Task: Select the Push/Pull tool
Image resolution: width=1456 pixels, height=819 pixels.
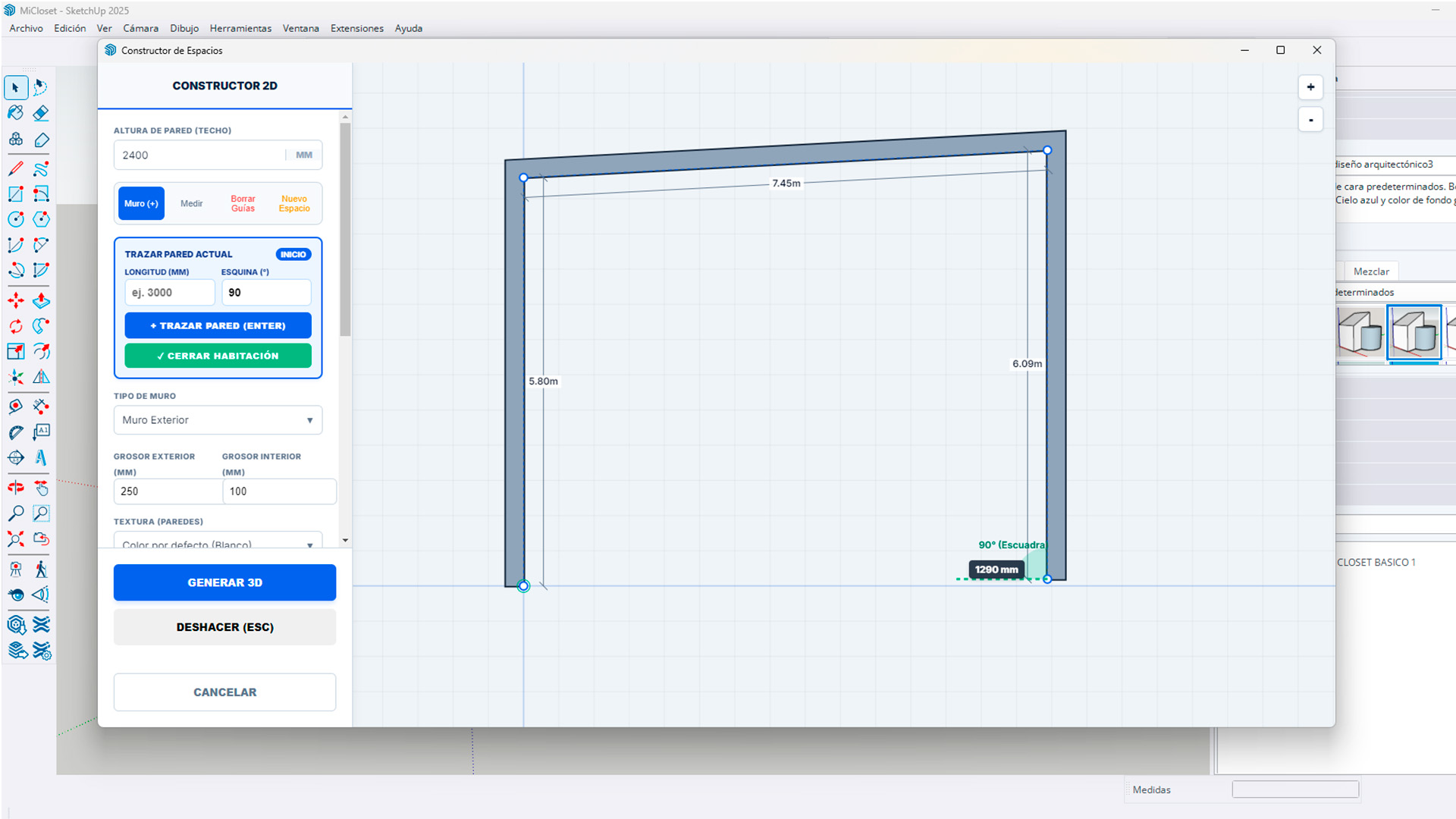Action: [x=41, y=300]
